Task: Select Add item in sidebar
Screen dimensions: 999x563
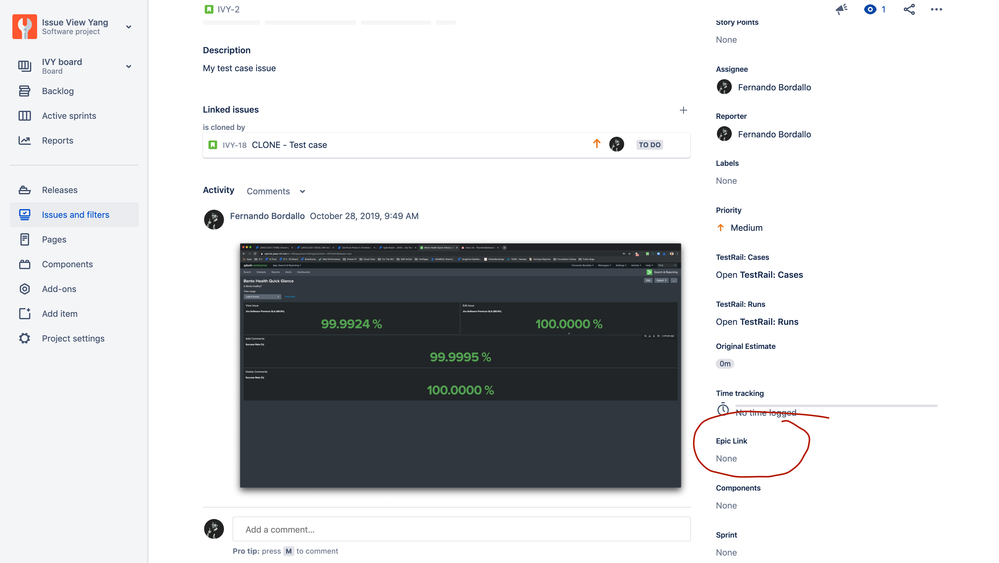Action: [x=59, y=313]
